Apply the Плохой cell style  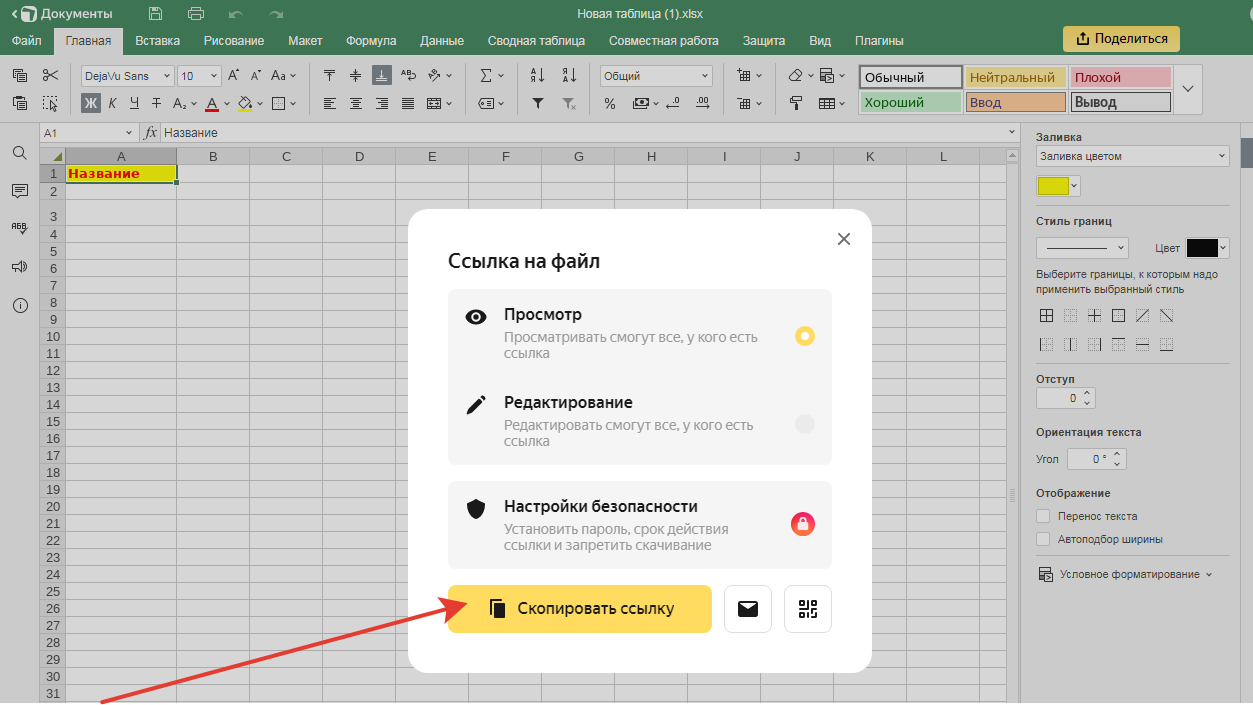click(1121, 77)
